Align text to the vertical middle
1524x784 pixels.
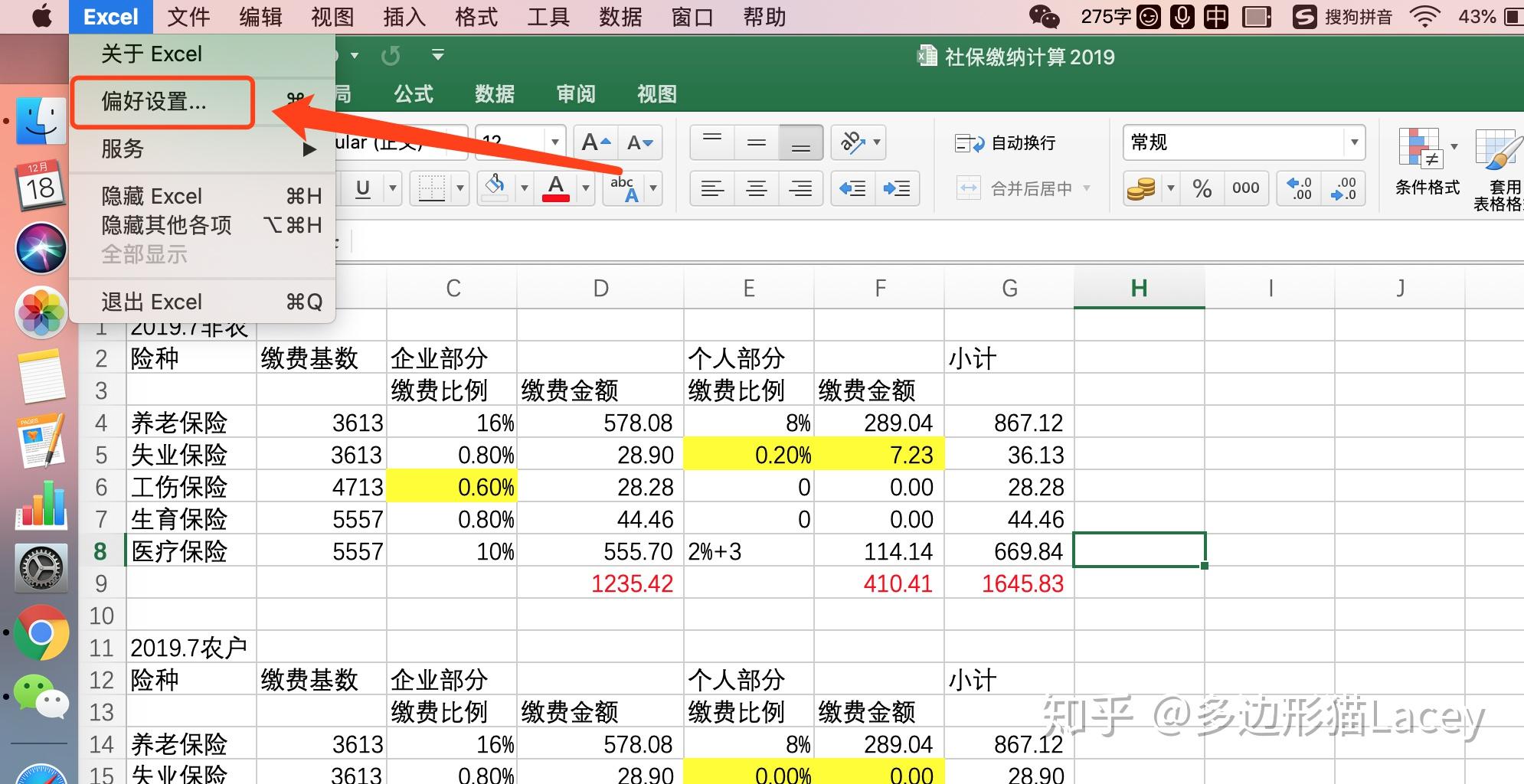pos(757,142)
